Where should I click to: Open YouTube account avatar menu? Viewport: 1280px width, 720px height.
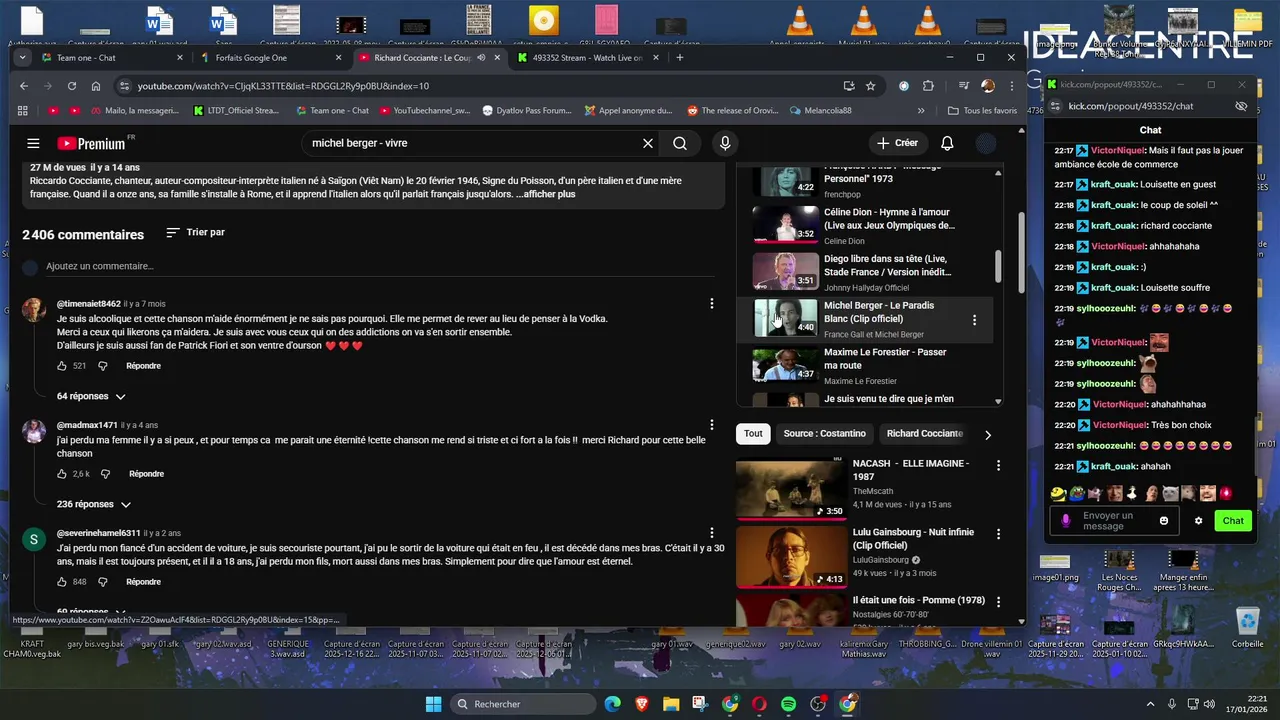click(986, 143)
